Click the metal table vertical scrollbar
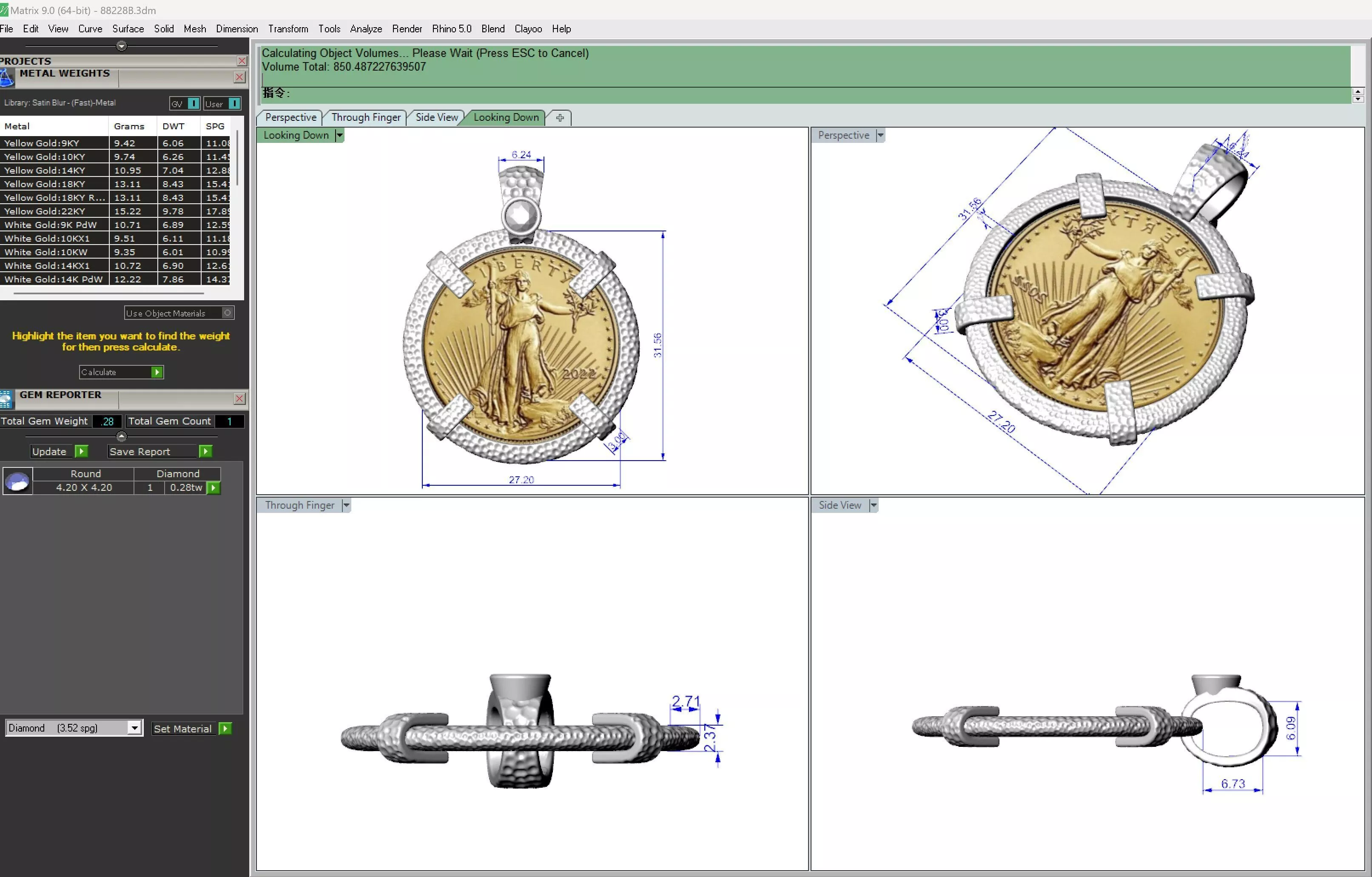 coord(237,158)
